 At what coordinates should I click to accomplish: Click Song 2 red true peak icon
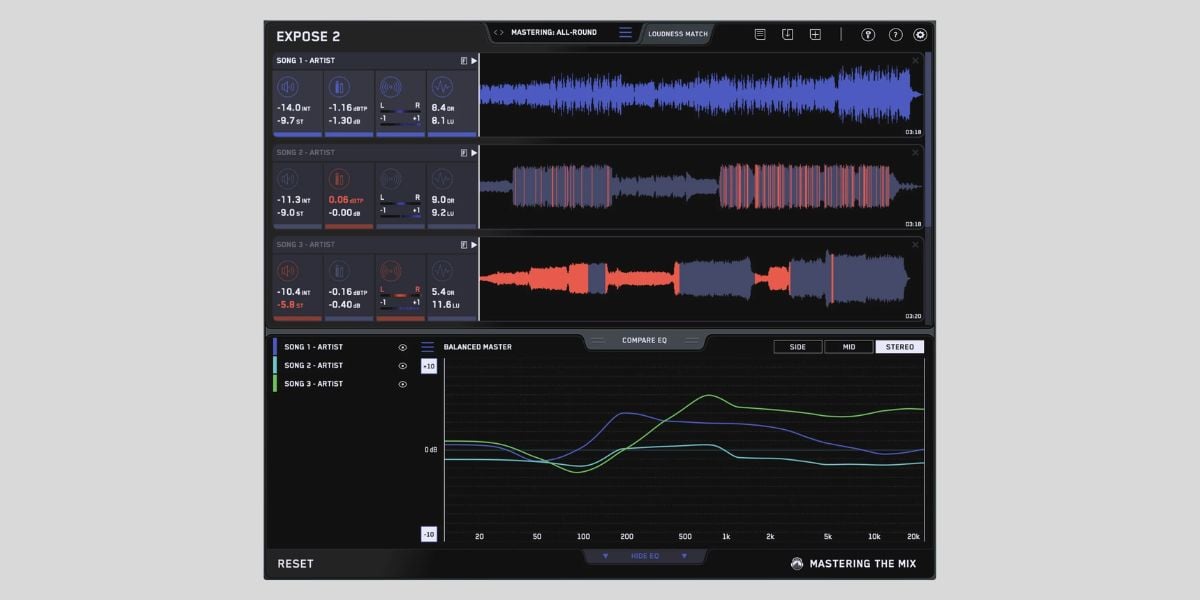339,179
